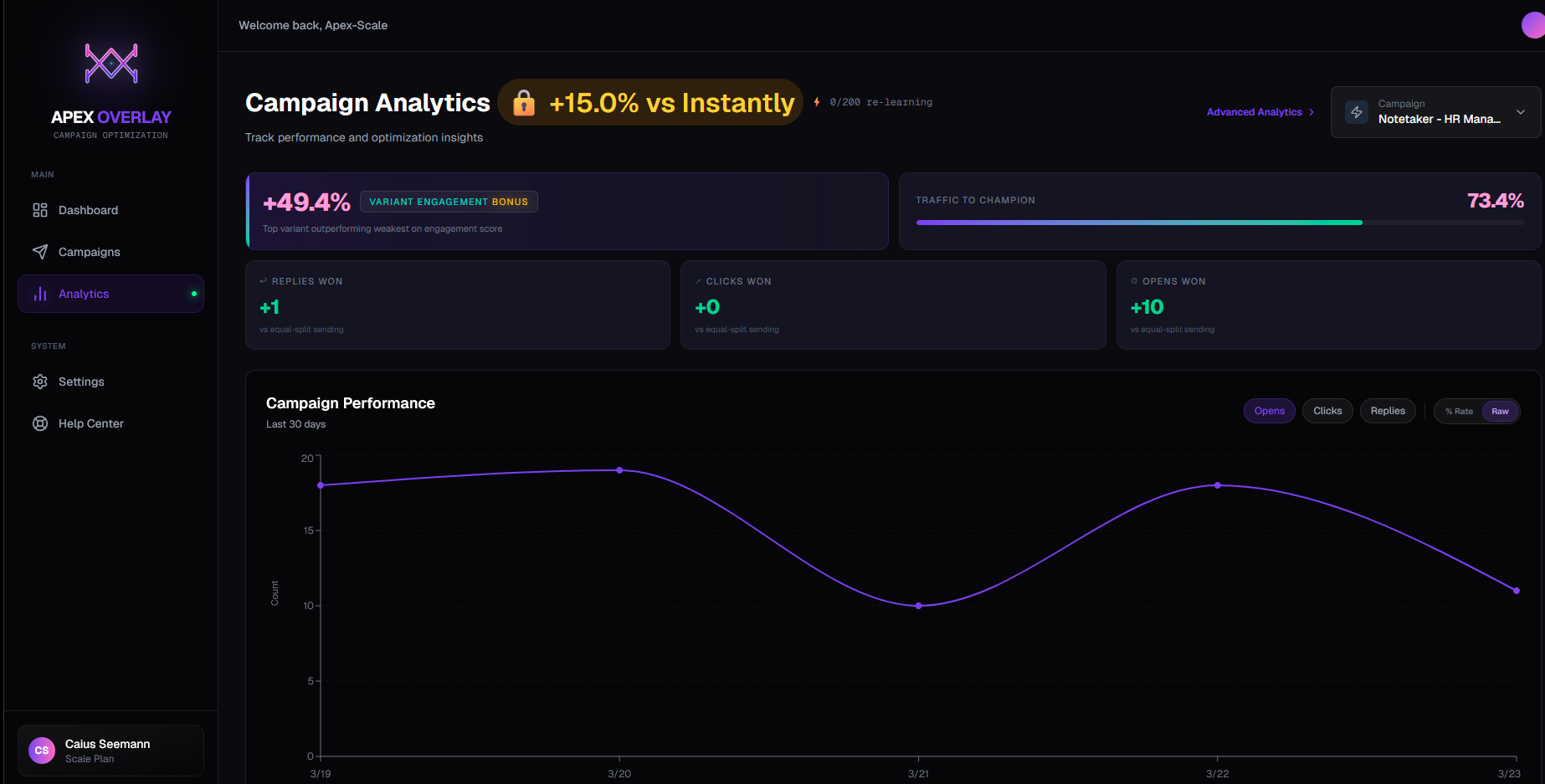Open Campaigns via the paper-plane icon
The height and width of the screenshot is (784, 1545).
coord(40,251)
